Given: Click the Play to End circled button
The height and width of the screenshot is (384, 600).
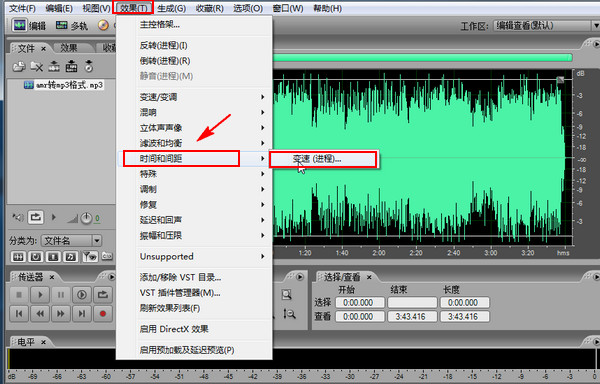Looking at the screenshot, I should pos(82,295).
